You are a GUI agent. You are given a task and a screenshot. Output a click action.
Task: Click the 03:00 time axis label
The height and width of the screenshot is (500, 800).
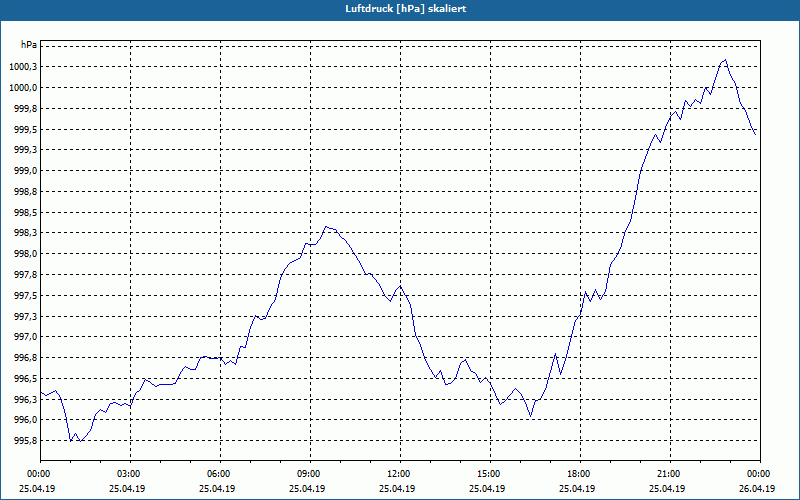(x=131, y=474)
